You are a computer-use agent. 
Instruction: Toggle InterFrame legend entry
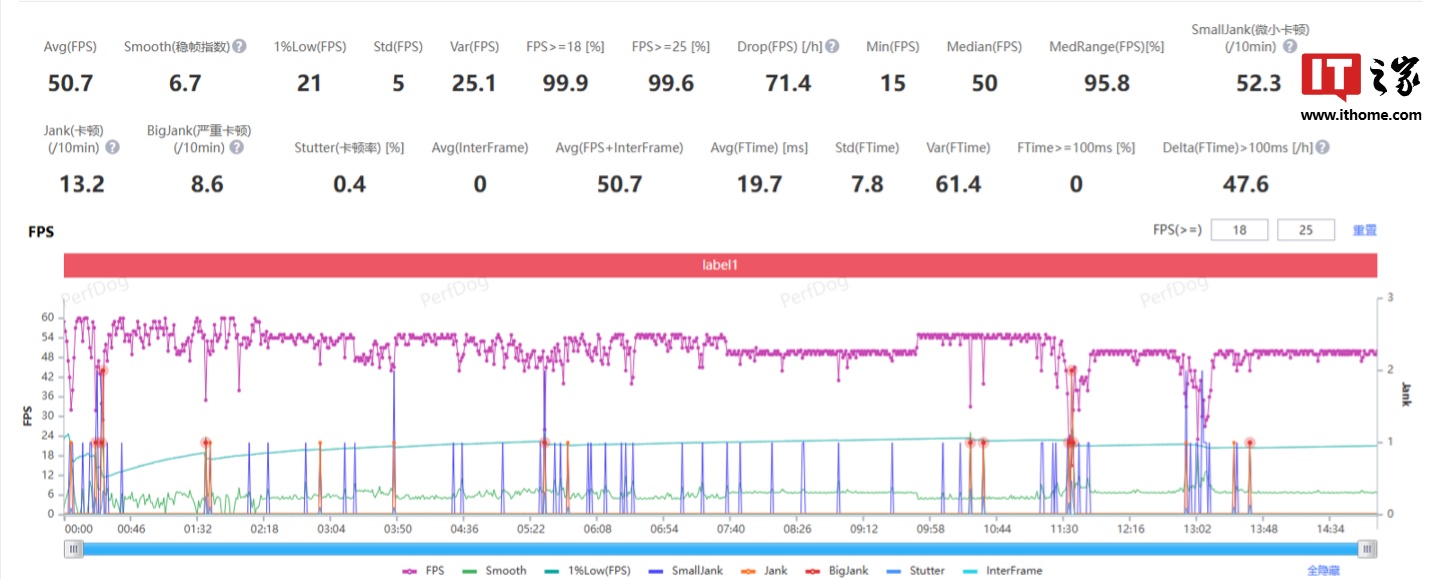(x=1002, y=570)
